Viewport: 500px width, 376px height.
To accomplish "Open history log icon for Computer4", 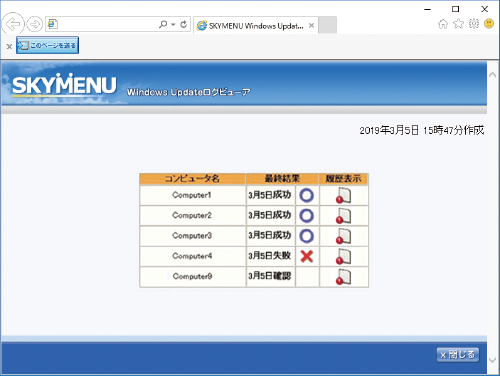I will click(x=343, y=257).
